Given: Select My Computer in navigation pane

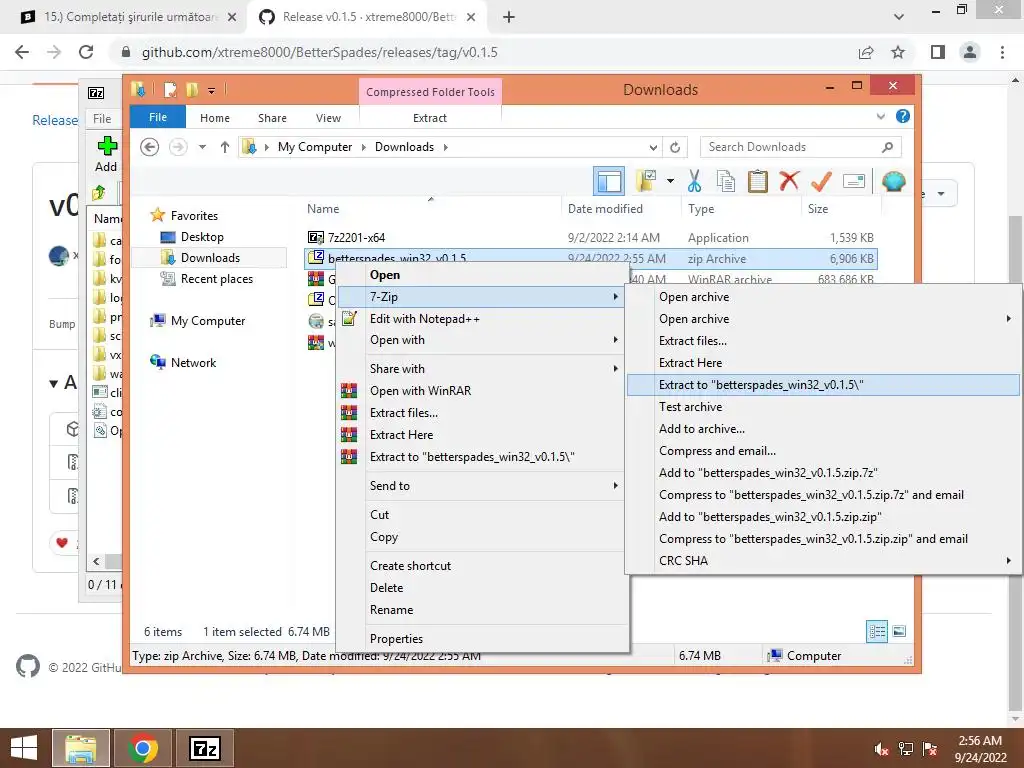Looking at the screenshot, I should (x=208, y=321).
